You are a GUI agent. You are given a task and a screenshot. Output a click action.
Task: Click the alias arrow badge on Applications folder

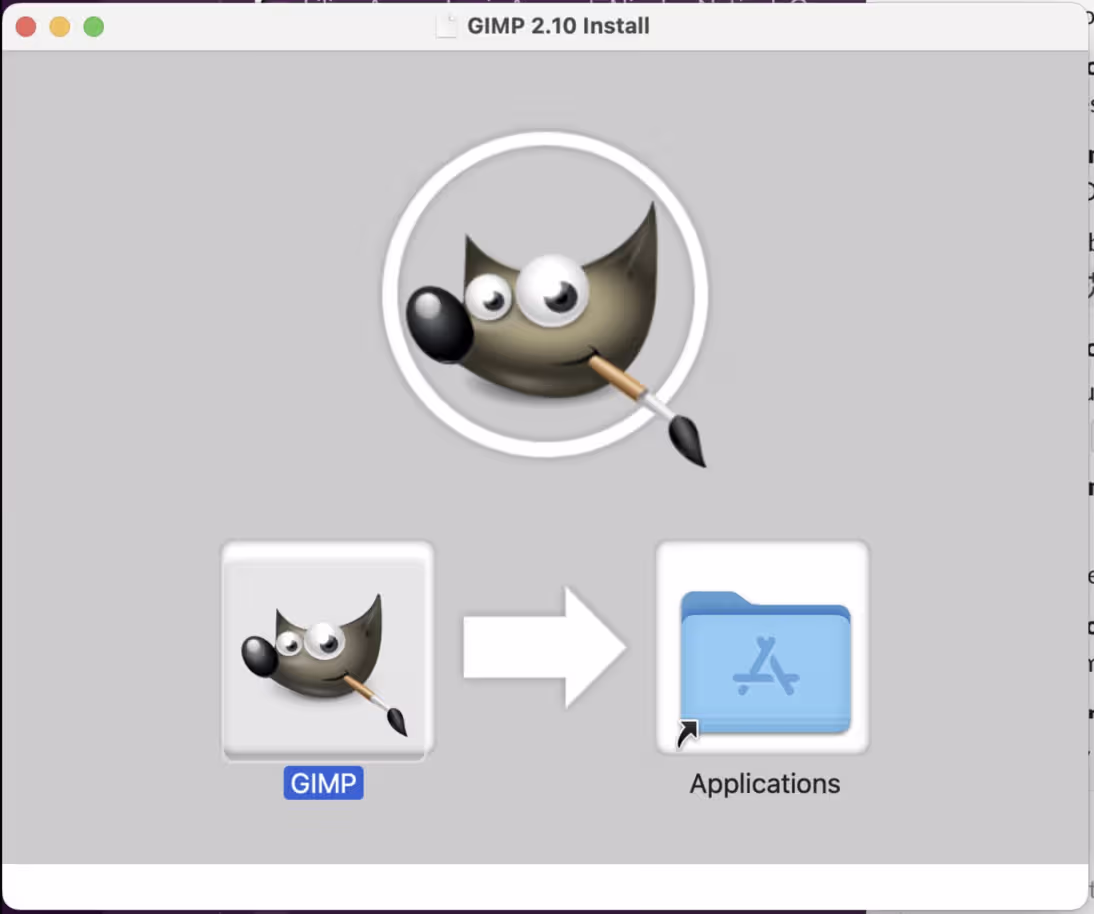[687, 735]
